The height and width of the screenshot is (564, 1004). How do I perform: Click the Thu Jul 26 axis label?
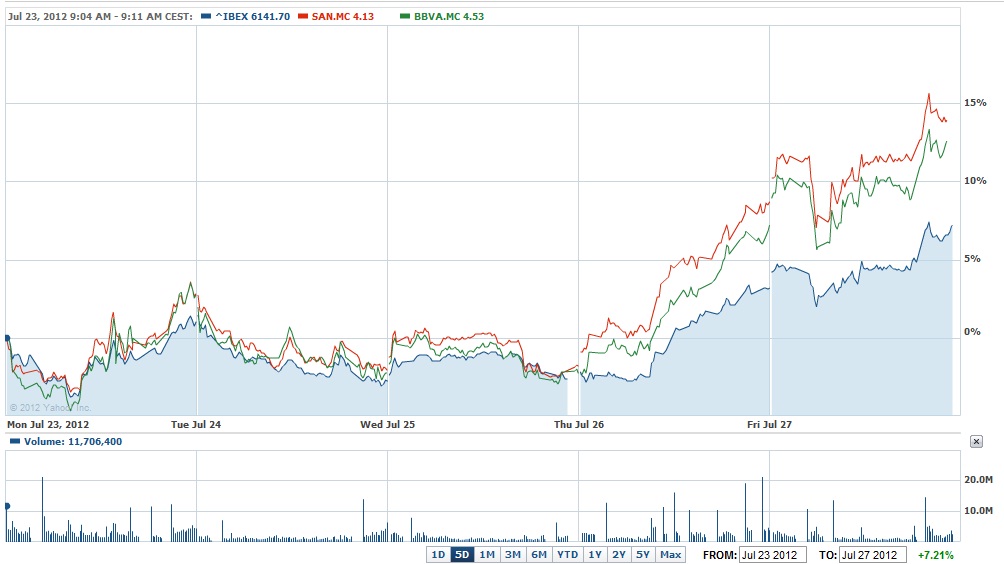point(579,424)
